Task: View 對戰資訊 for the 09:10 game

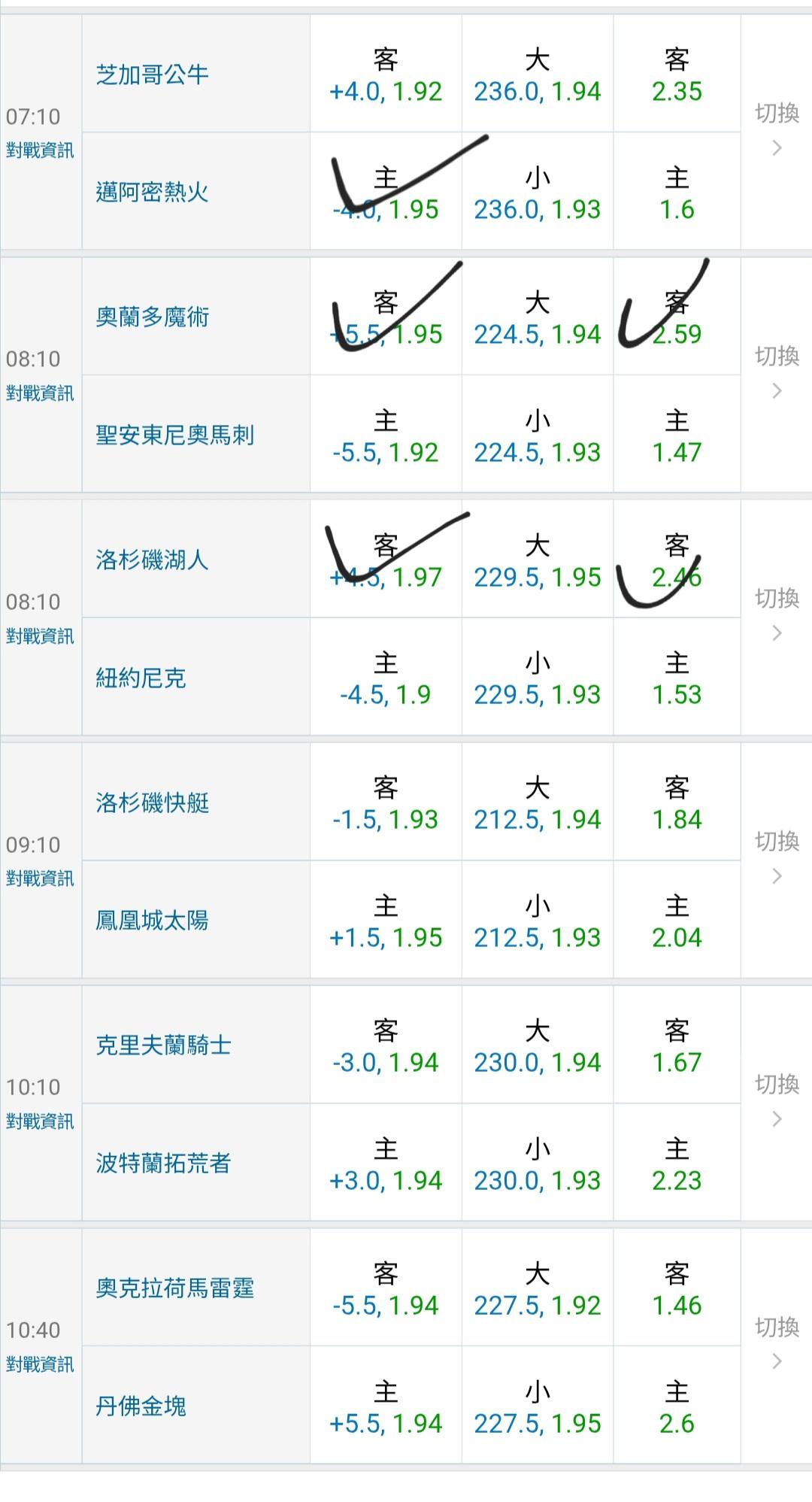Action: (x=40, y=878)
